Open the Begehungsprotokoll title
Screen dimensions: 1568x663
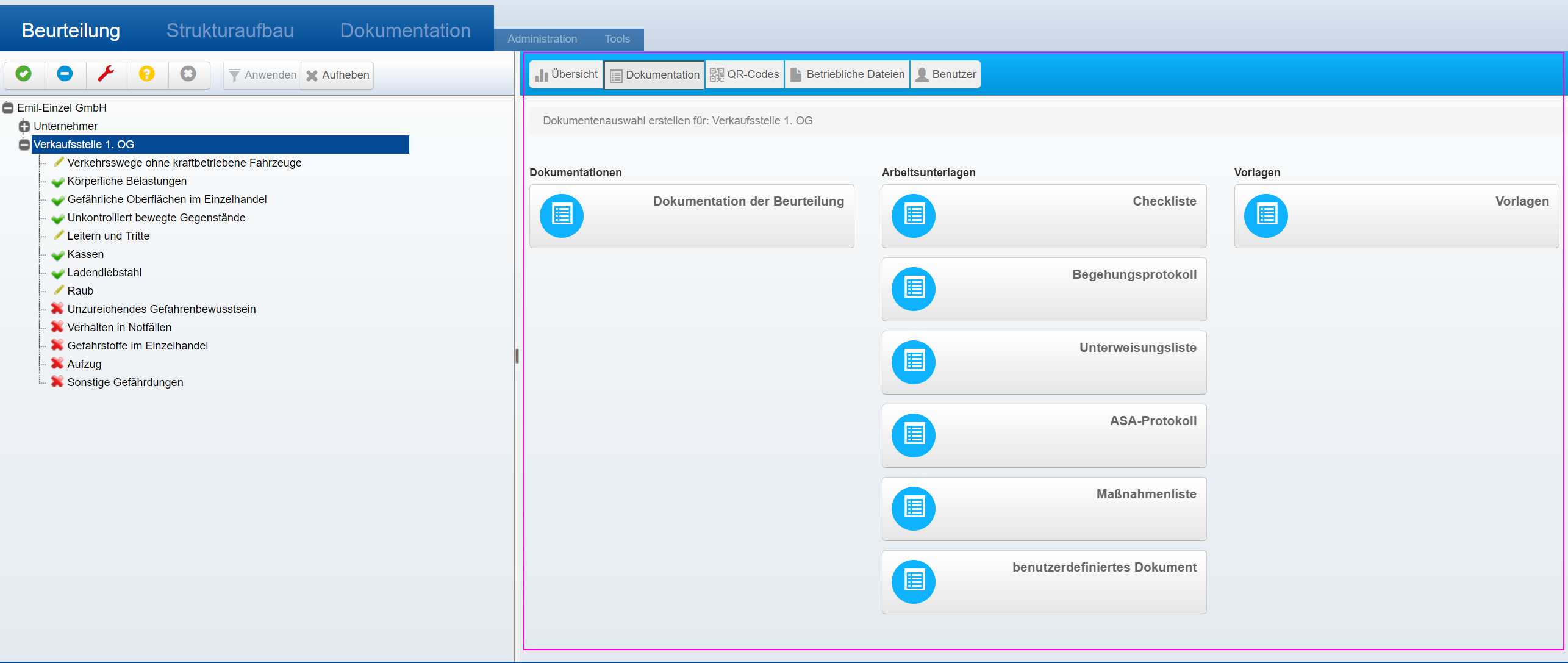pyautogui.click(x=1134, y=274)
